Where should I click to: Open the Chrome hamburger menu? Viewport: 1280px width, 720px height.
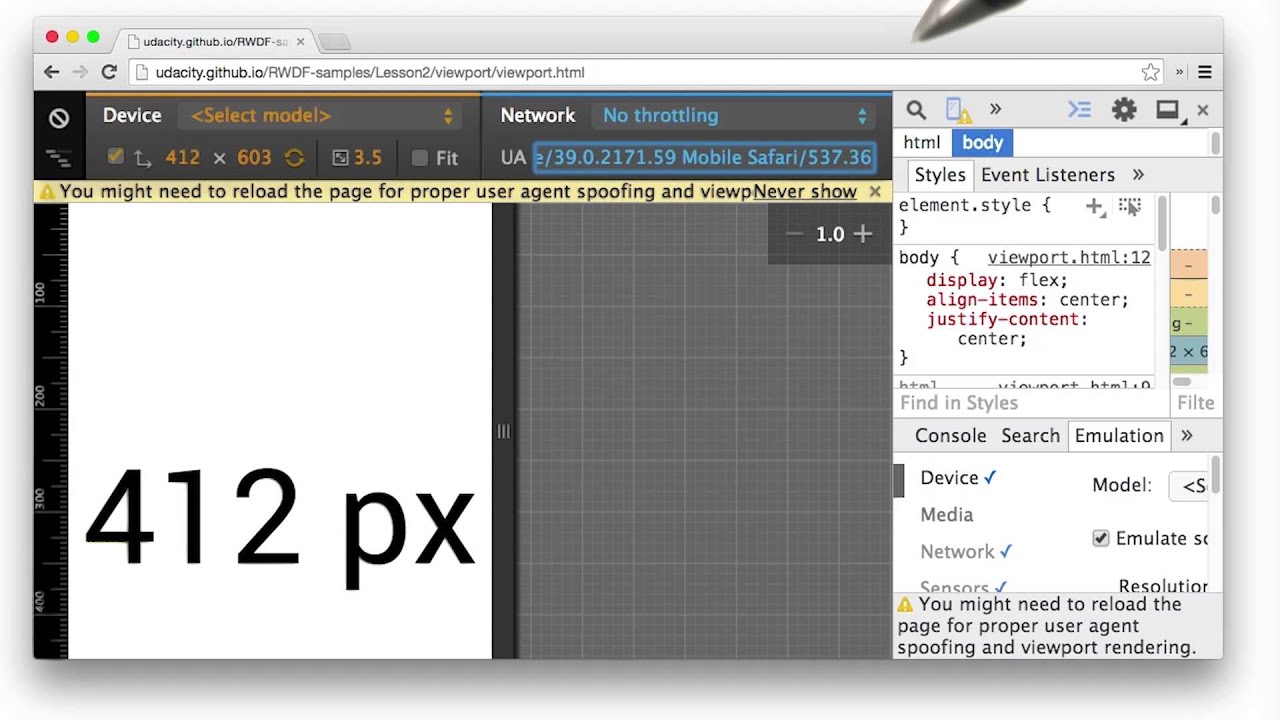click(x=1205, y=72)
